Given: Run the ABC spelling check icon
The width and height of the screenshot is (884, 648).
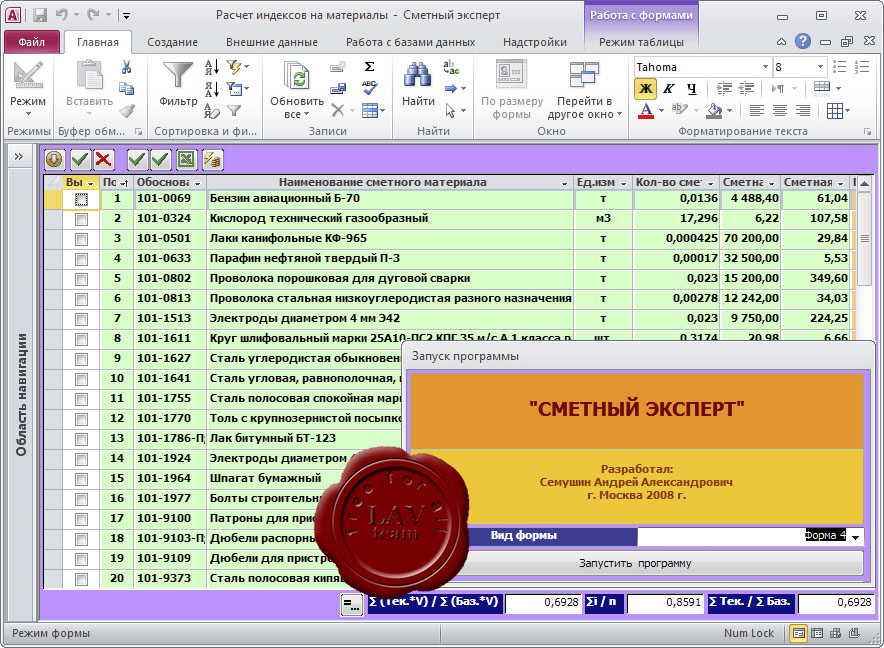Looking at the screenshot, I should click(369, 88).
